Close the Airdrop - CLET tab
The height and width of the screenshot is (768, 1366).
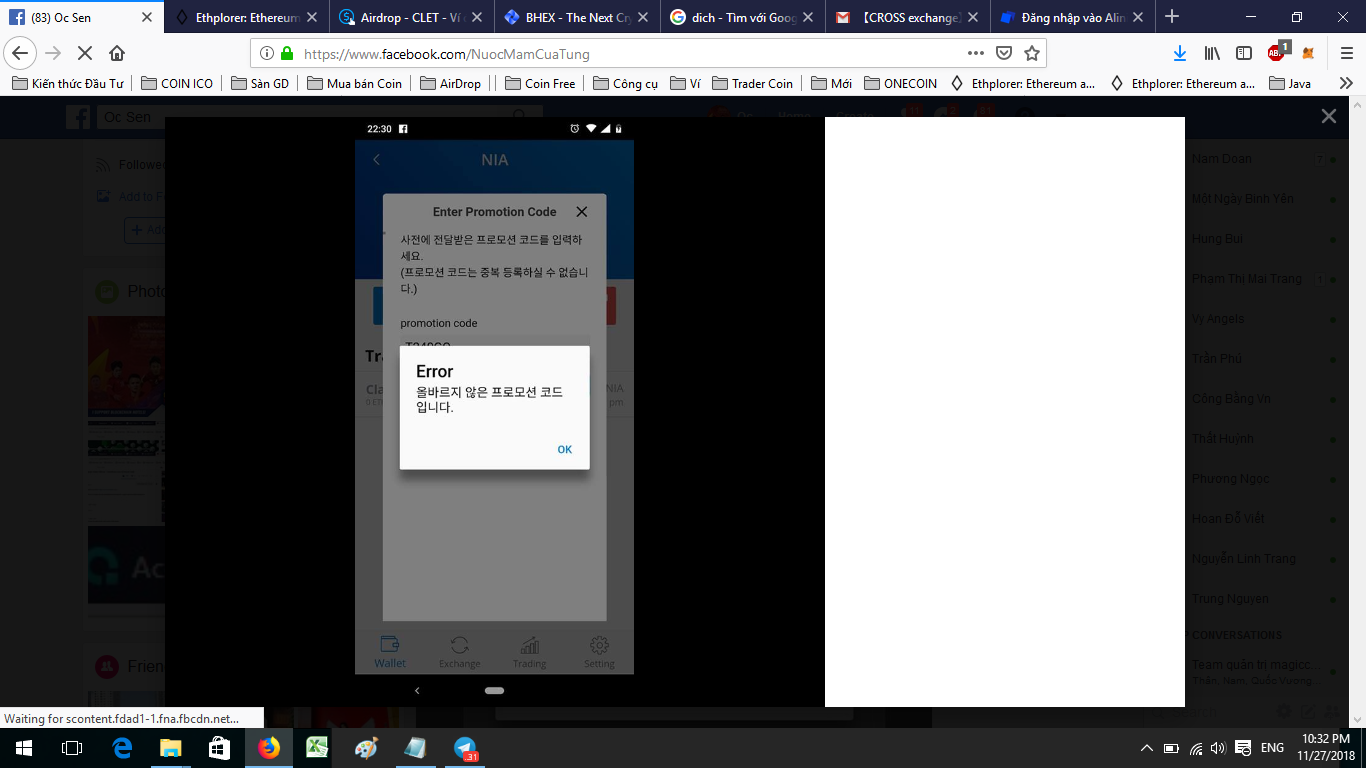(477, 17)
